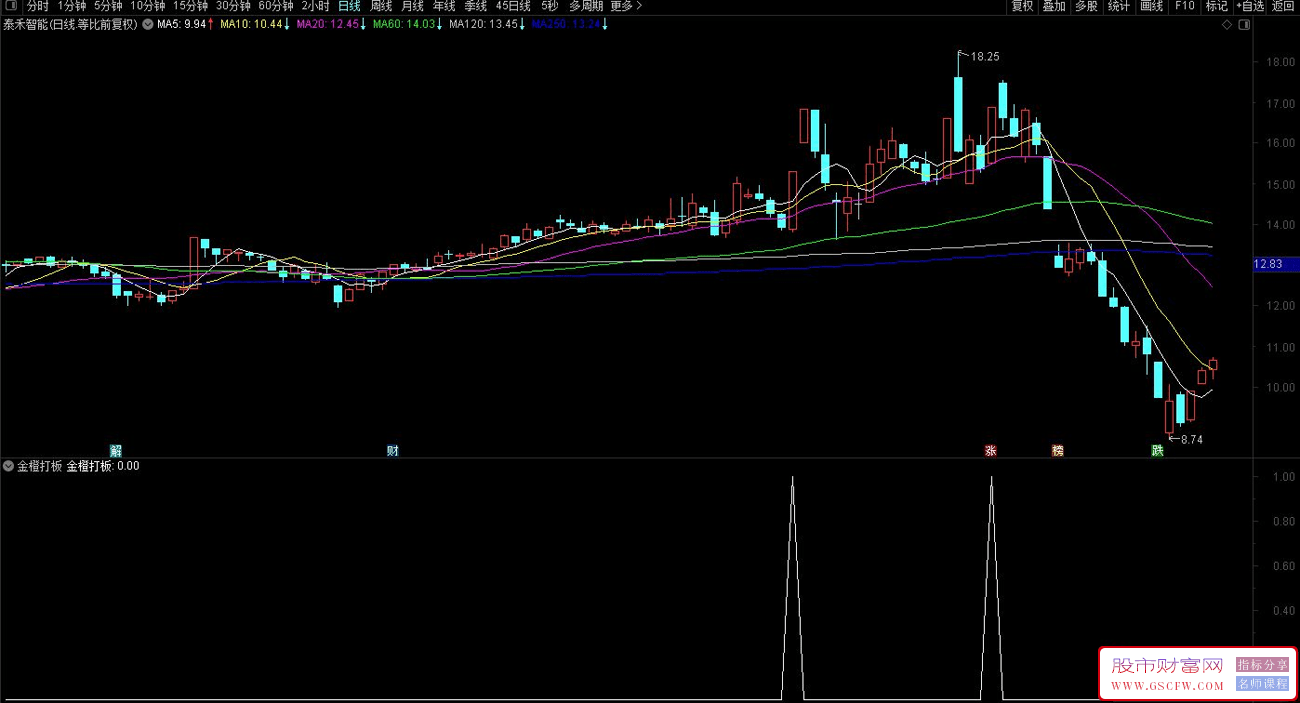This screenshot has height=703, width=1300.
Task: Open the 多股 multi-stock view
Action: [1086, 6]
